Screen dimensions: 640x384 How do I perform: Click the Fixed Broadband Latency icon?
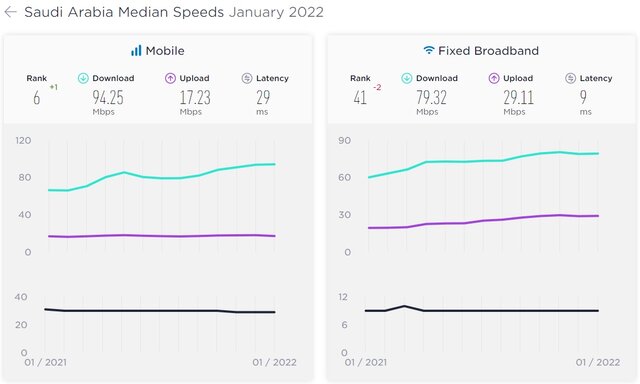[x=571, y=78]
